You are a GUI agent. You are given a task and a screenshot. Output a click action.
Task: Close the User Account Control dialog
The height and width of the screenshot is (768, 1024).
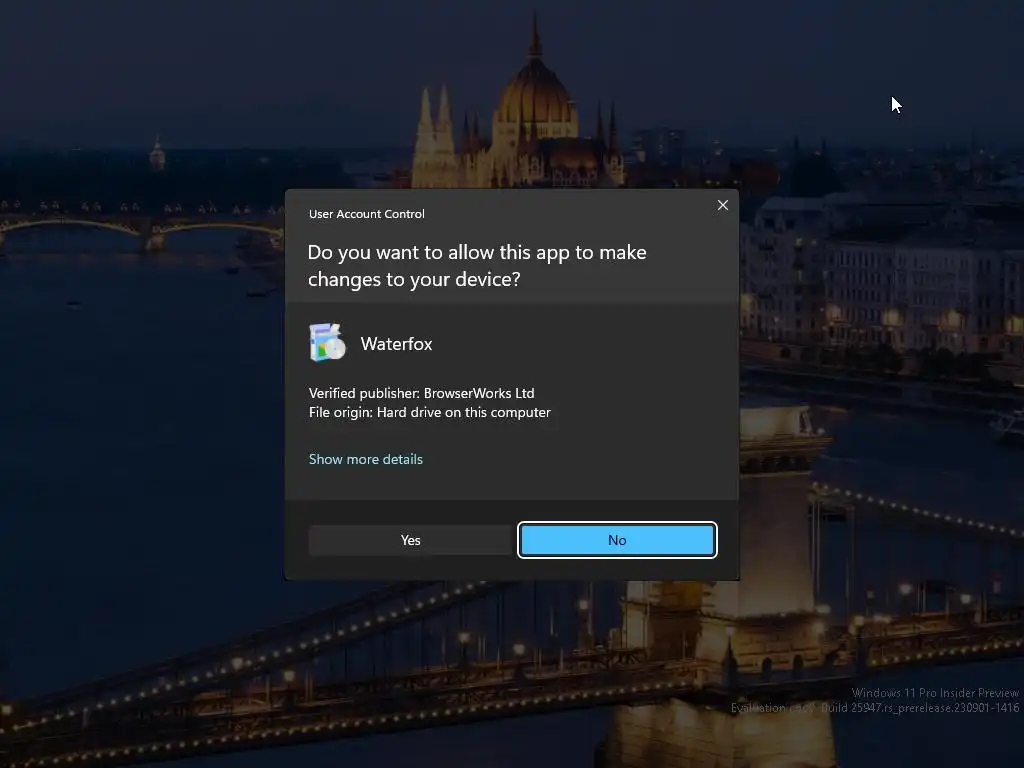722,205
